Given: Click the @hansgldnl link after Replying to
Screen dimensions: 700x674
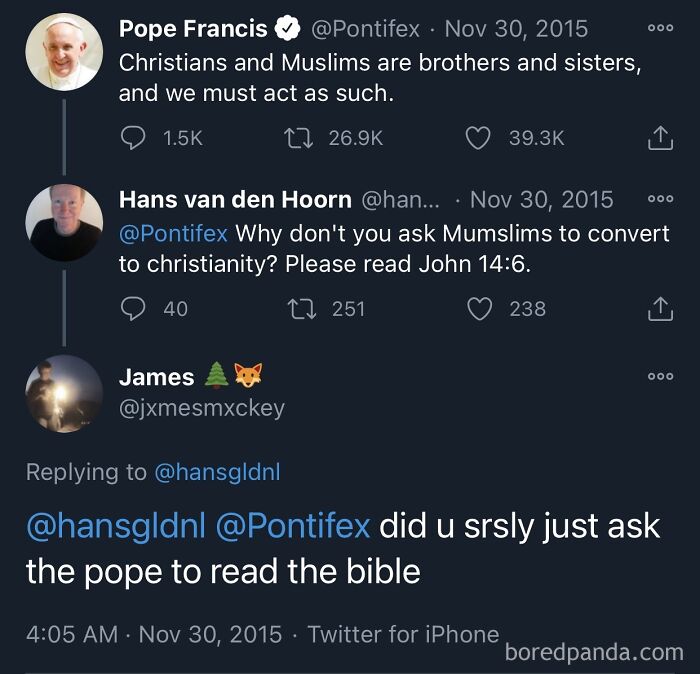Looking at the screenshot, I should [217, 472].
